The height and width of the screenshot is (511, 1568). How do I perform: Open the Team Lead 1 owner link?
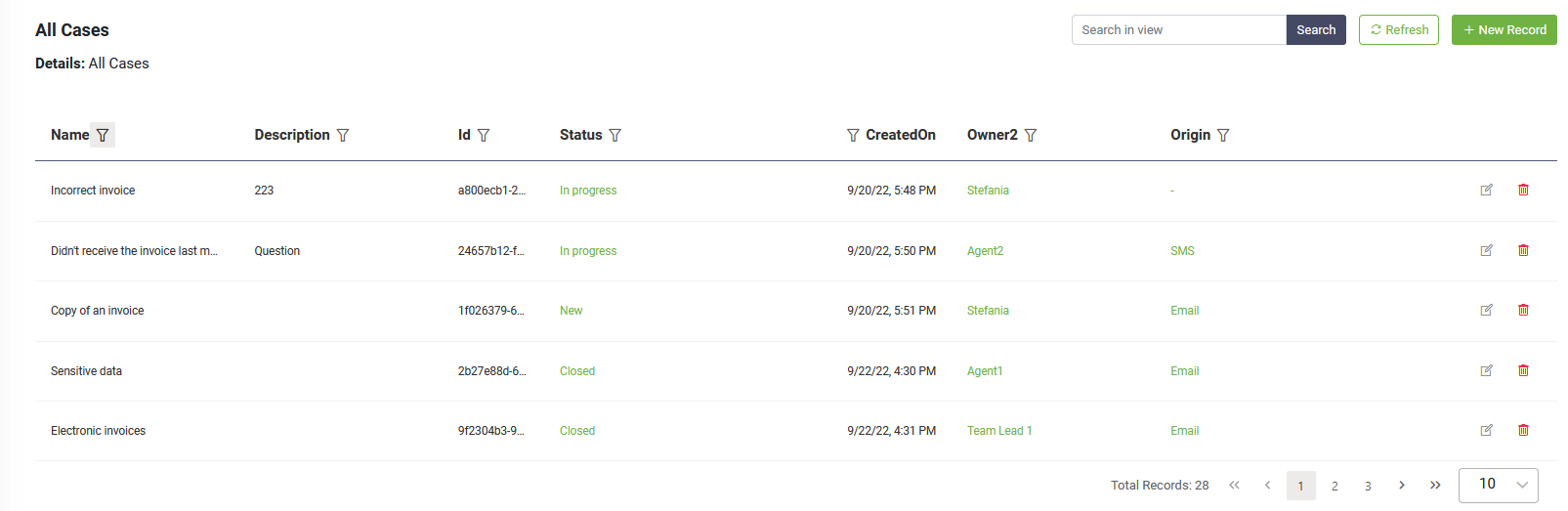click(999, 431)
